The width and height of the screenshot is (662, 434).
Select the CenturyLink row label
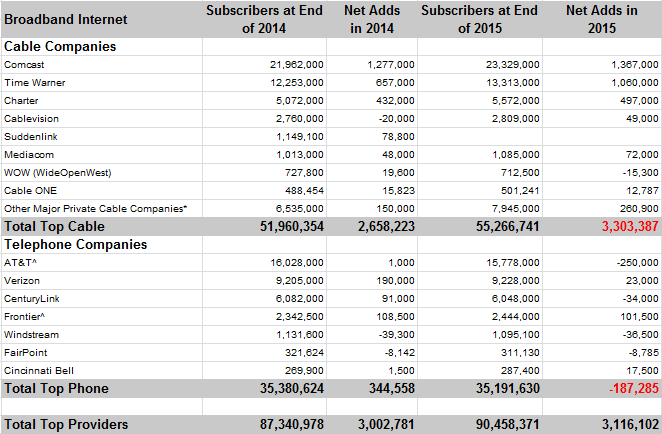[x=32, y=299]
